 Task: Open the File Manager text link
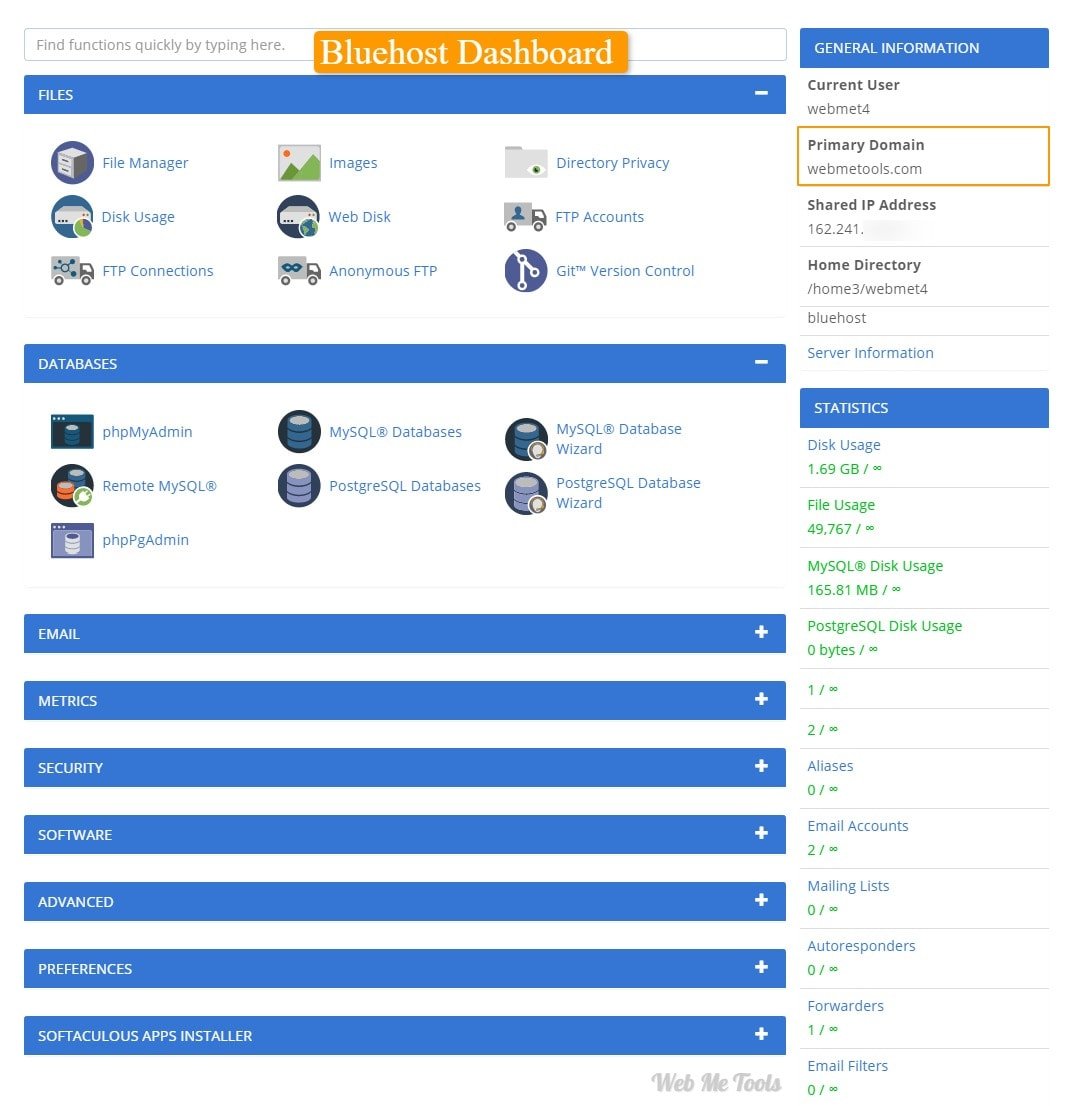click(x=145, y=163)
